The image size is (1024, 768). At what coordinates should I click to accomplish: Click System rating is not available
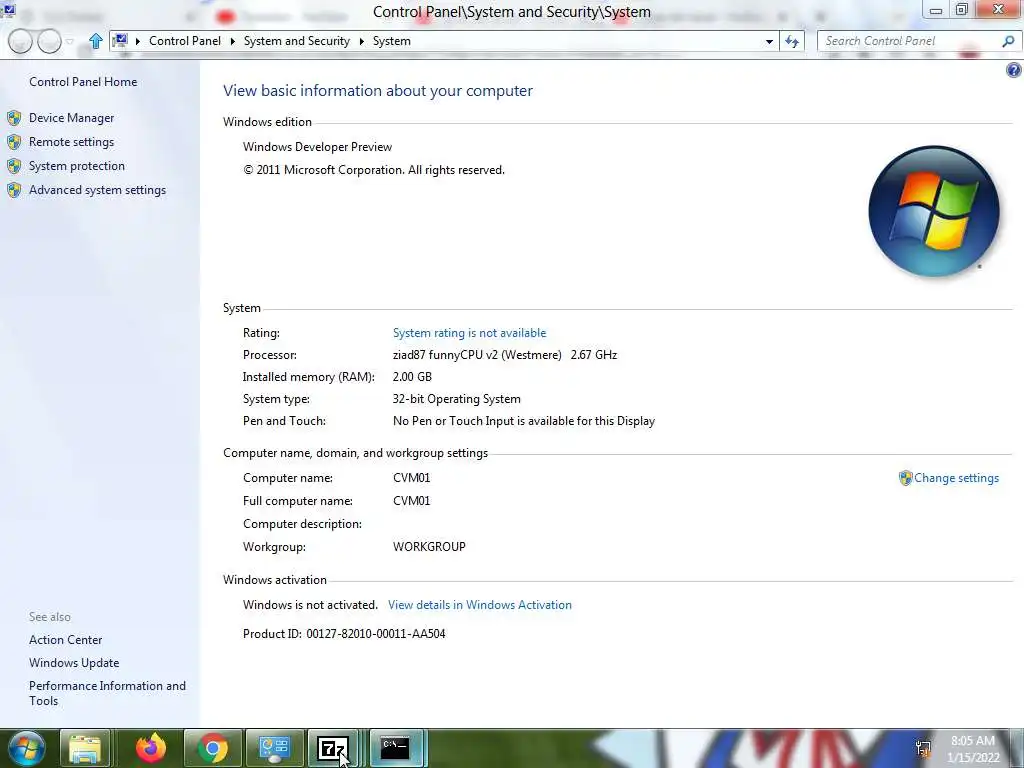tap(469, 333)
